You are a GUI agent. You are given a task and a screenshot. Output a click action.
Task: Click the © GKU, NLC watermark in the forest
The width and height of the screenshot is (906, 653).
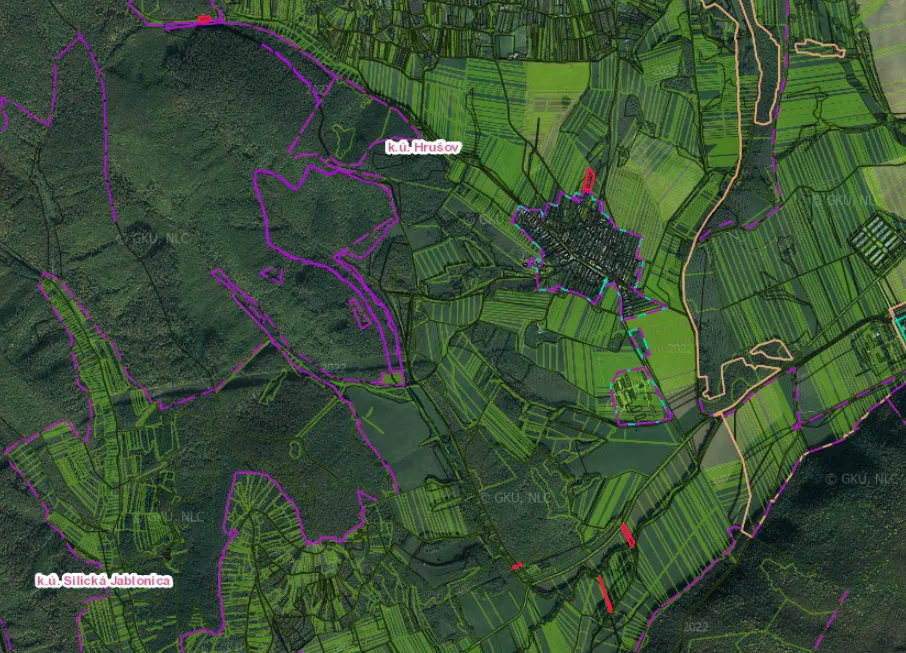153,238
